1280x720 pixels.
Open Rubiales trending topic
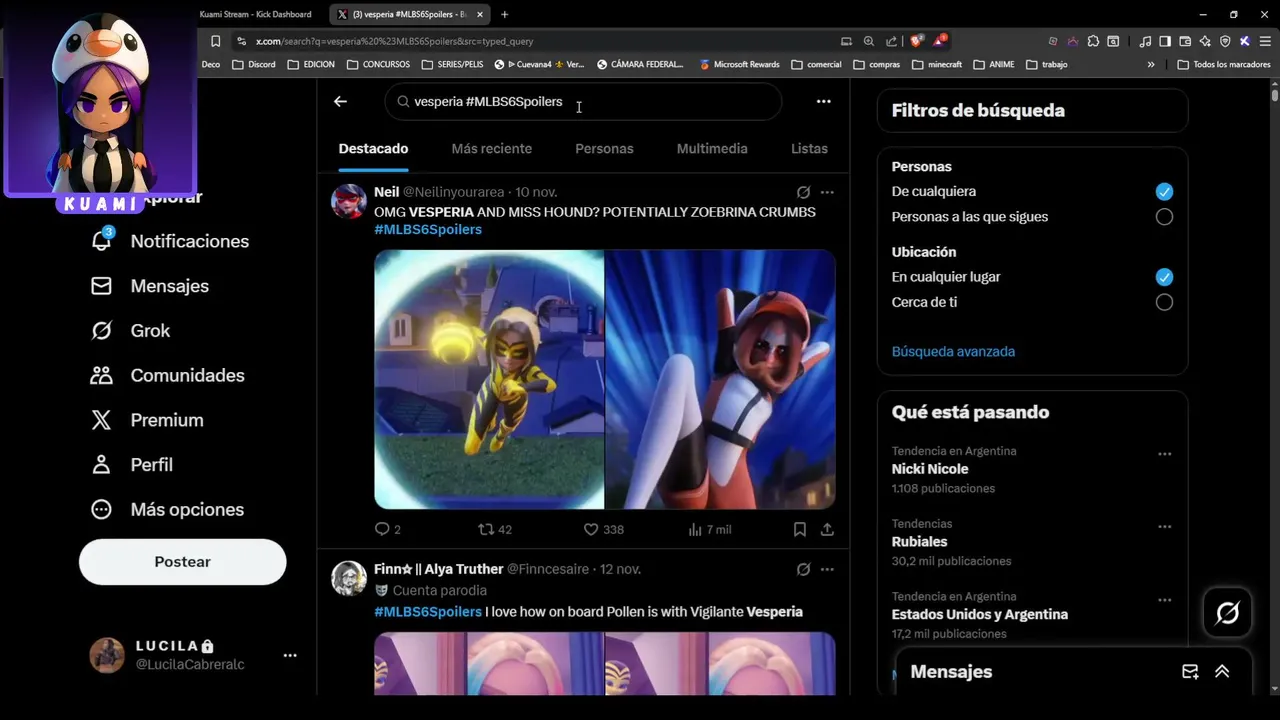[x=919, y=541]
